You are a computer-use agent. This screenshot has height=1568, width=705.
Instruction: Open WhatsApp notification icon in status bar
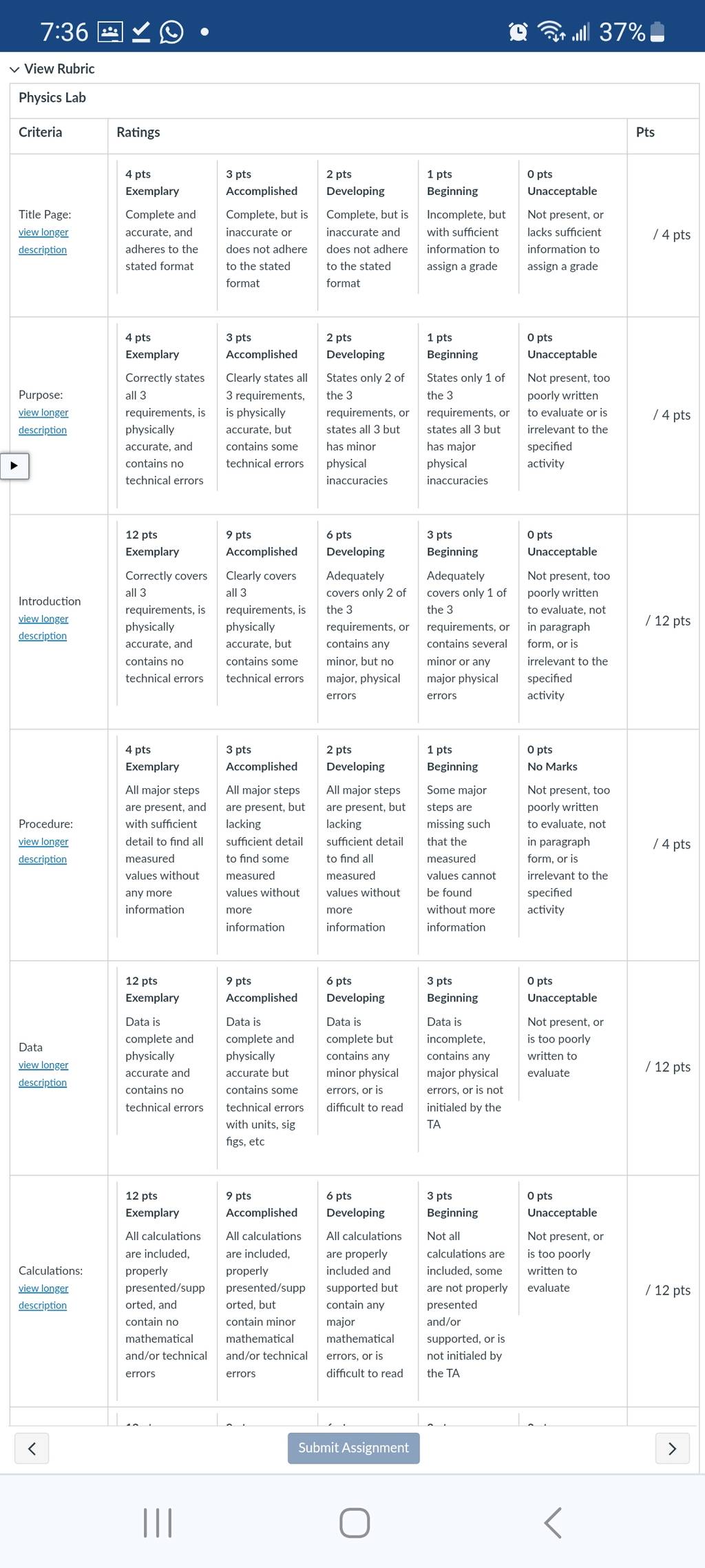tap(171, 32)
